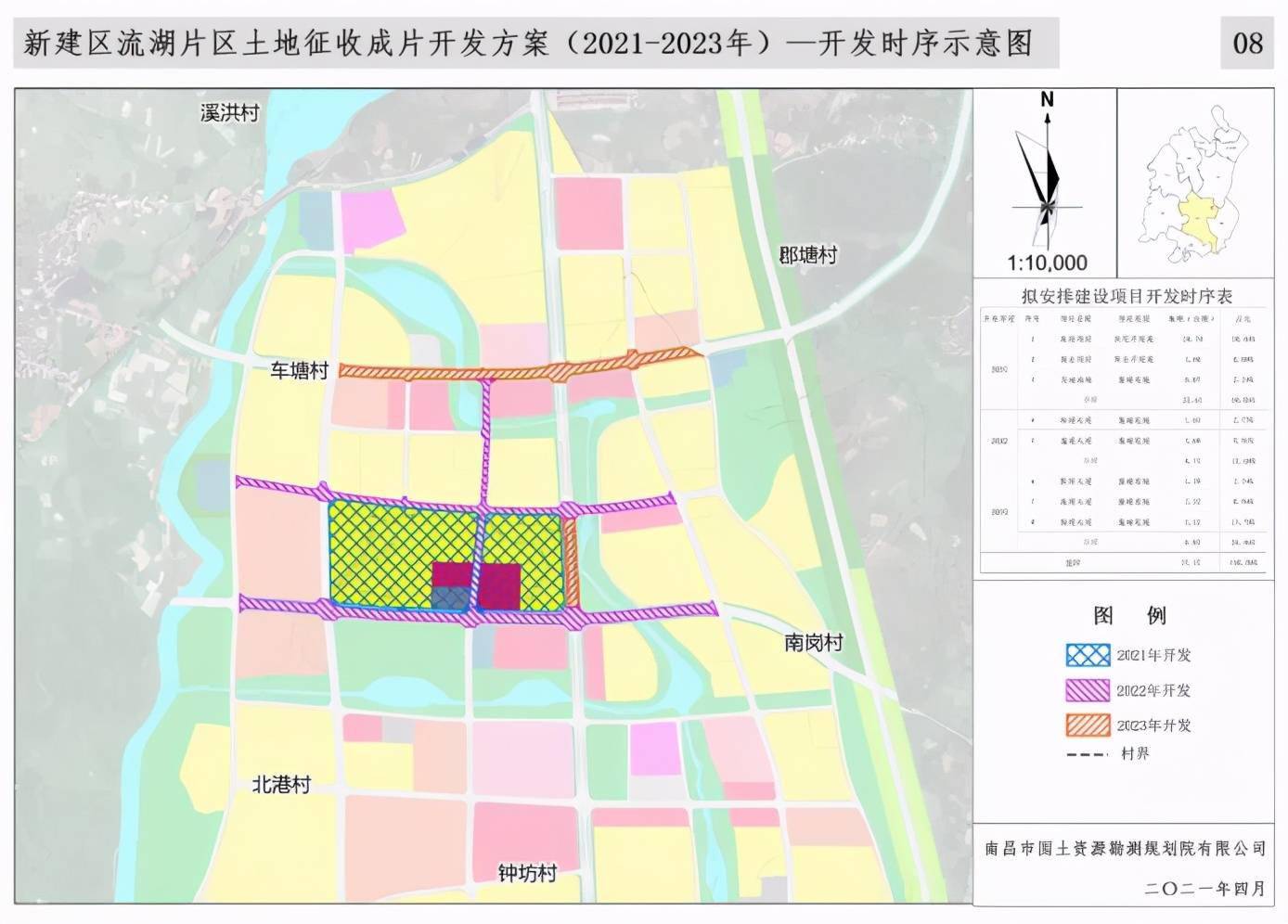Screen dimensions: 1288x924
Task: Select the 2021年开发 blue crosshatch legend swatch
Action: 1088,655
